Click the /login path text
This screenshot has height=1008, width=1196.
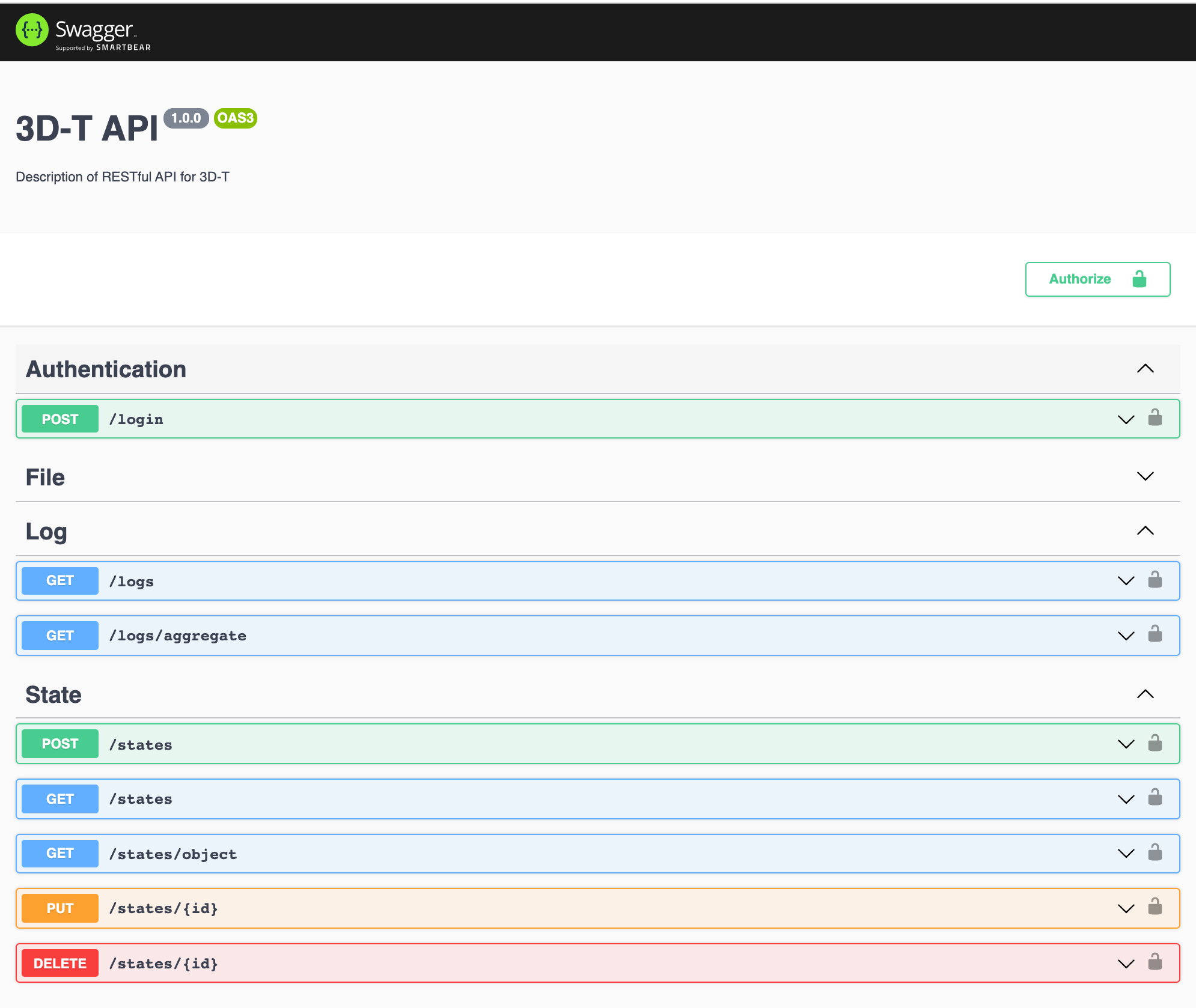[x=136, y=419]
